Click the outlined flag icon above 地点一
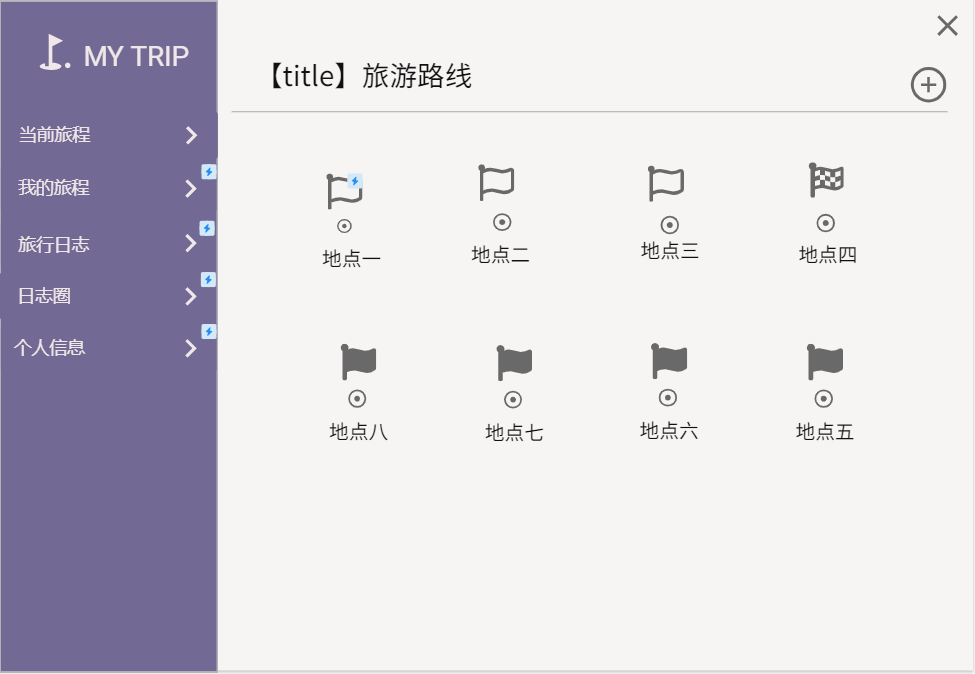Screen dimensions: 975x674 point(344,191)
